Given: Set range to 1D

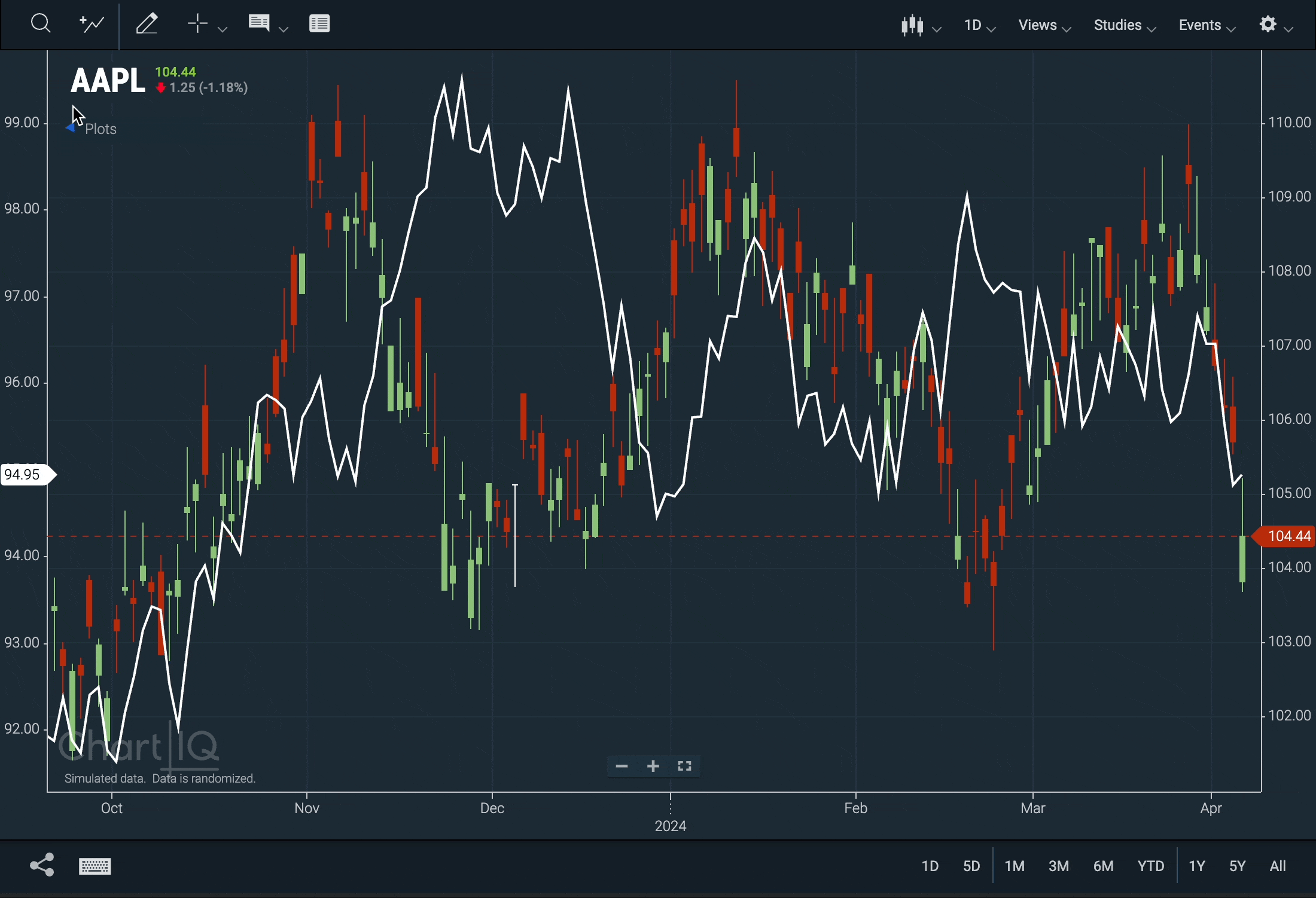Looking at the screenshot, I should [930, 866].
